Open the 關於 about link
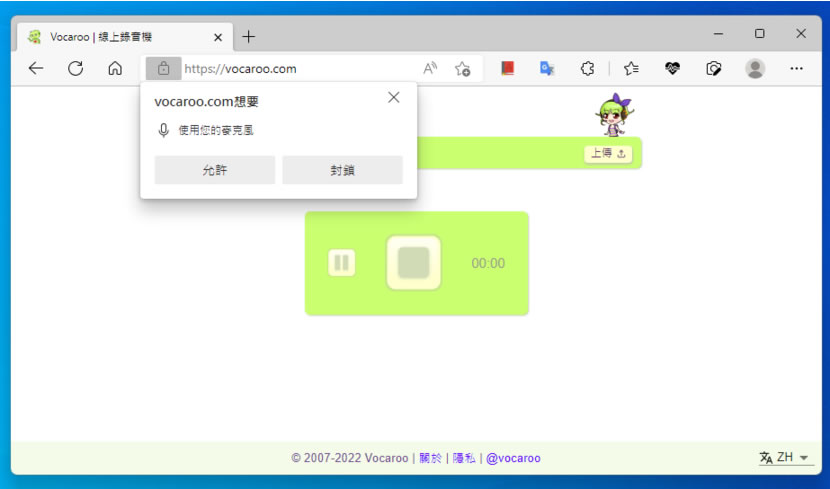 [430, 458]
